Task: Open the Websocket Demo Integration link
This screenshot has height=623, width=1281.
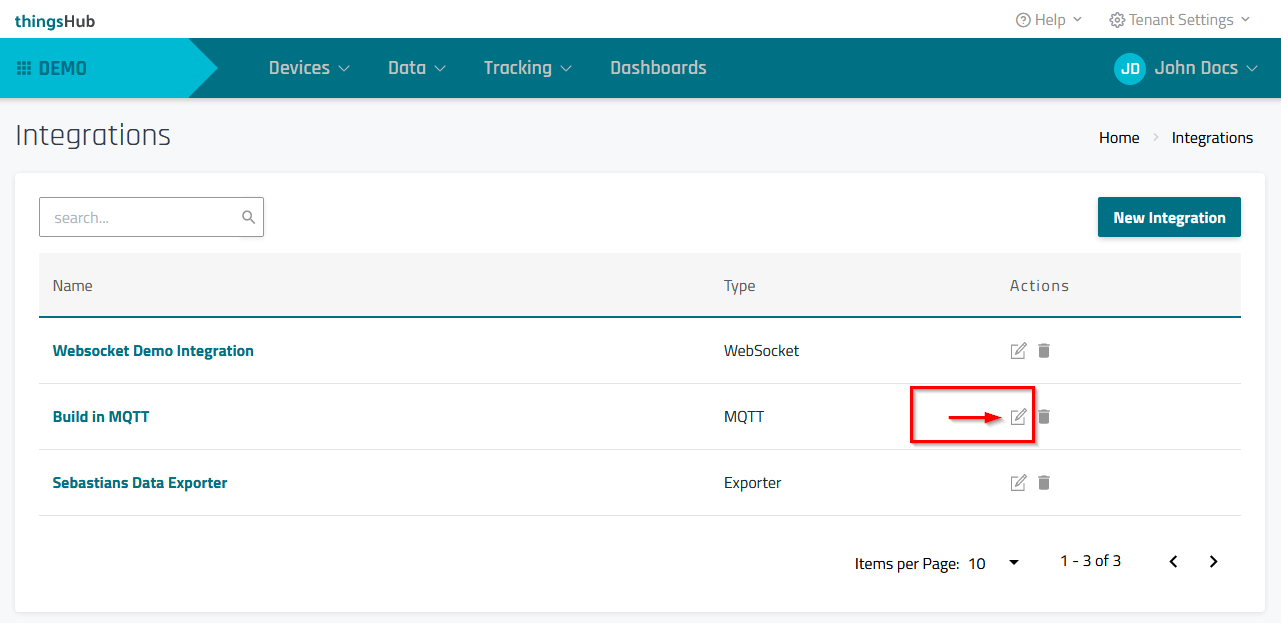Action: pos(153,351)
